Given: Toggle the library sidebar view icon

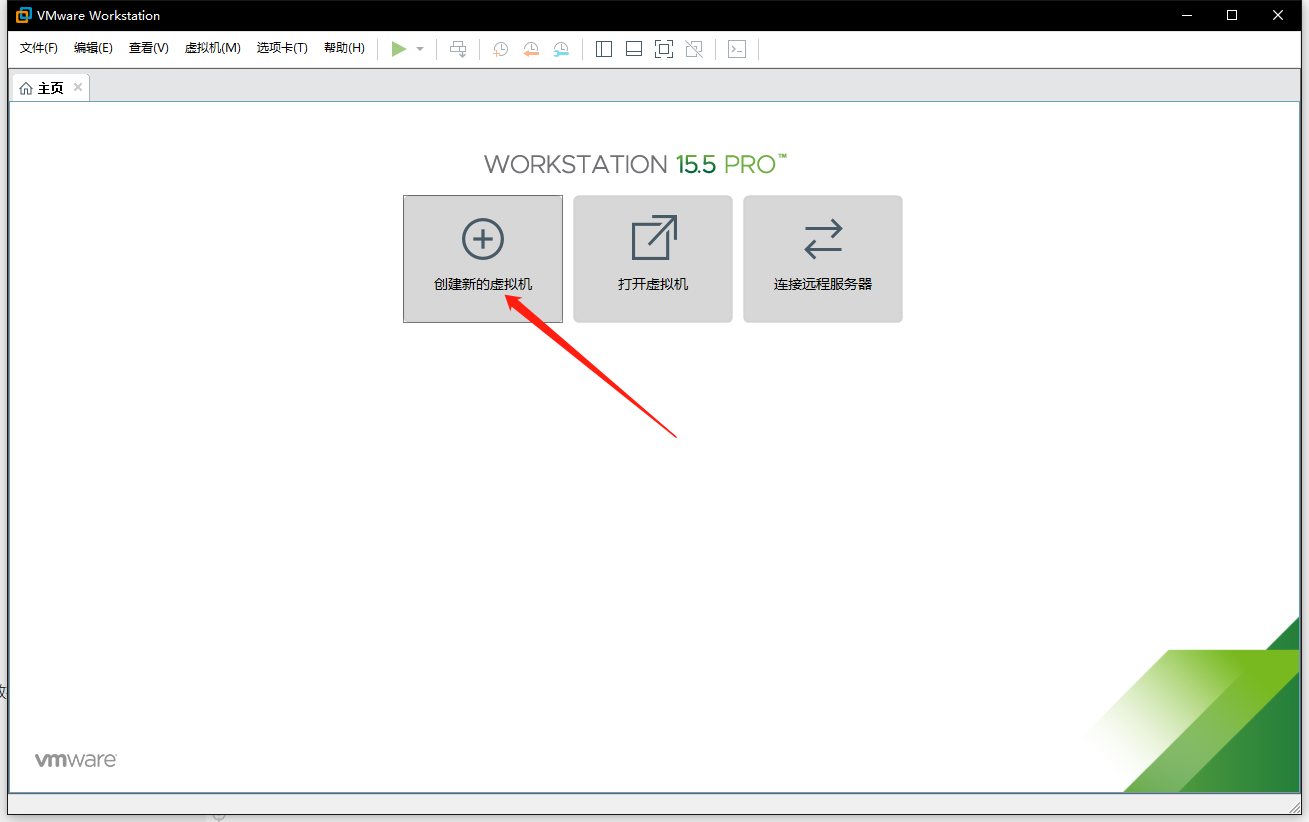Looking at the screenshot, I should coord(604,49).
